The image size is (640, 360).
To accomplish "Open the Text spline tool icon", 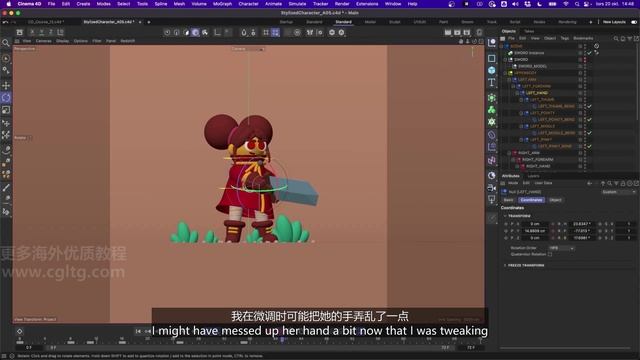I will pos(492,82).
